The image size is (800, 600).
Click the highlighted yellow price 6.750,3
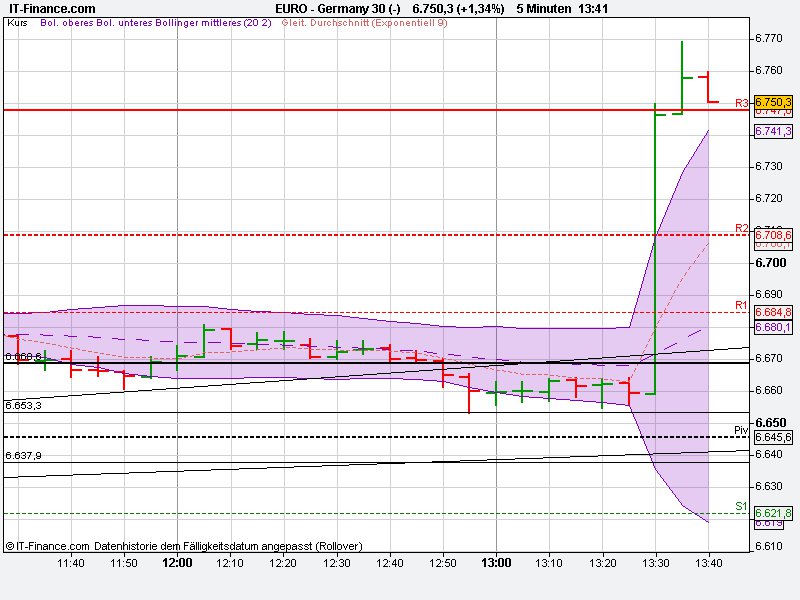coord(773,103)
